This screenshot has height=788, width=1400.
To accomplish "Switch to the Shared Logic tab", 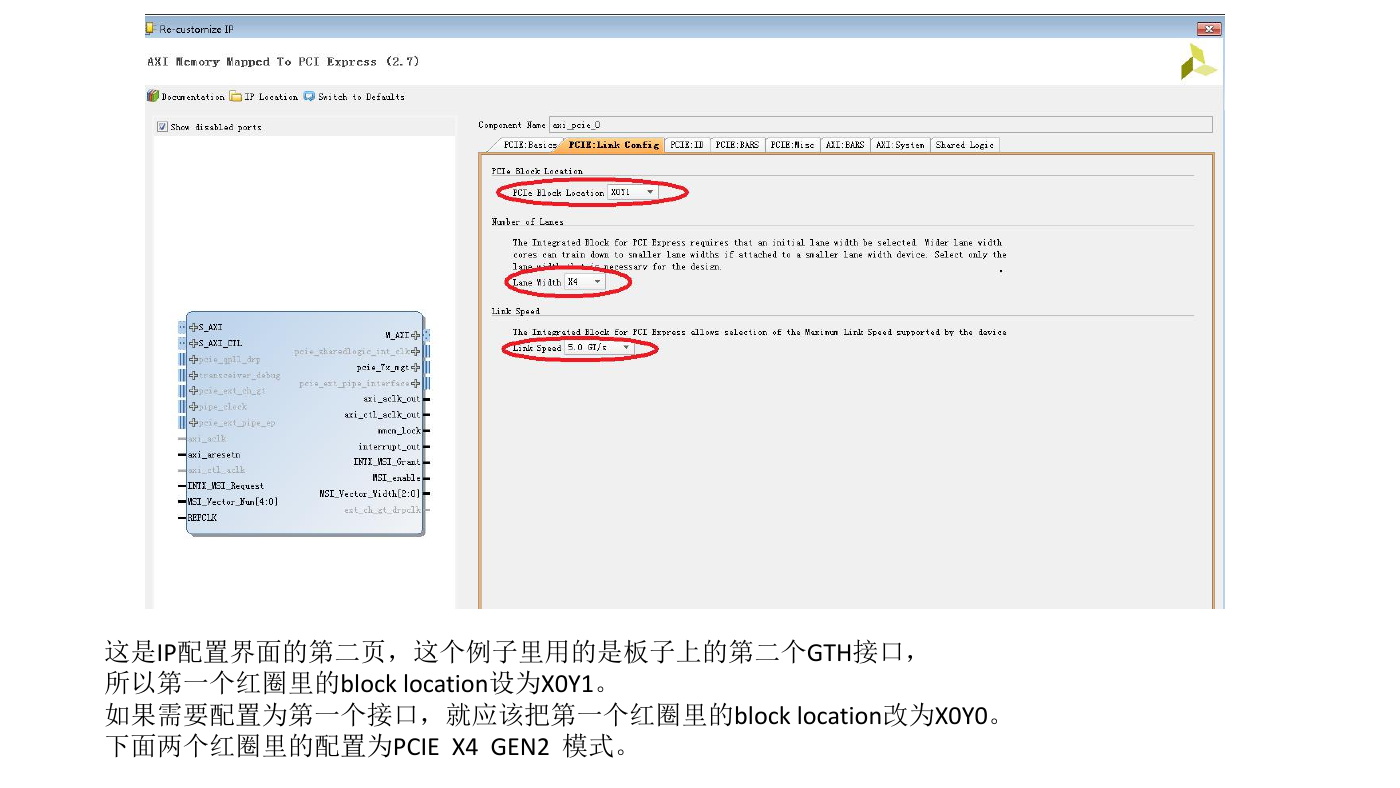I will pos(965,145).
